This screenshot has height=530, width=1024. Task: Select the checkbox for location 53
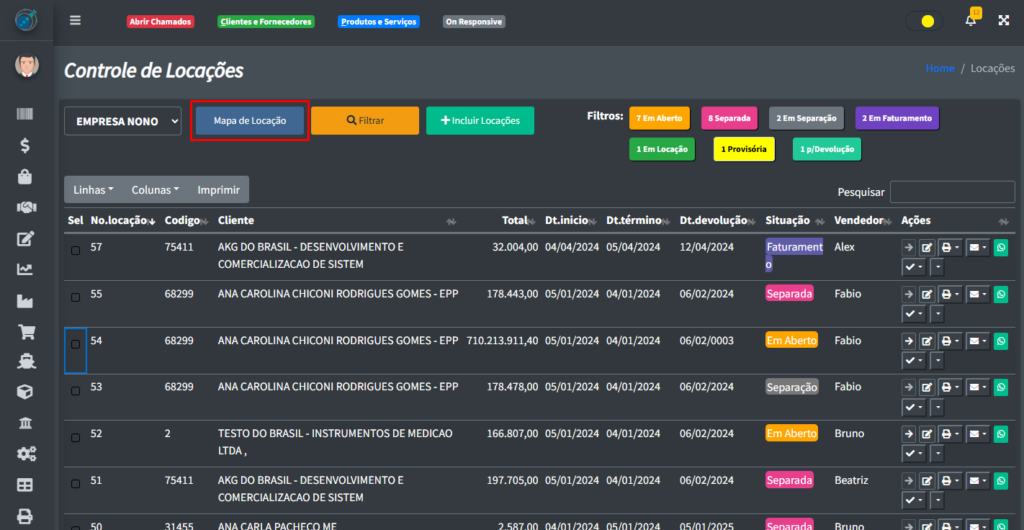(76, 390)
